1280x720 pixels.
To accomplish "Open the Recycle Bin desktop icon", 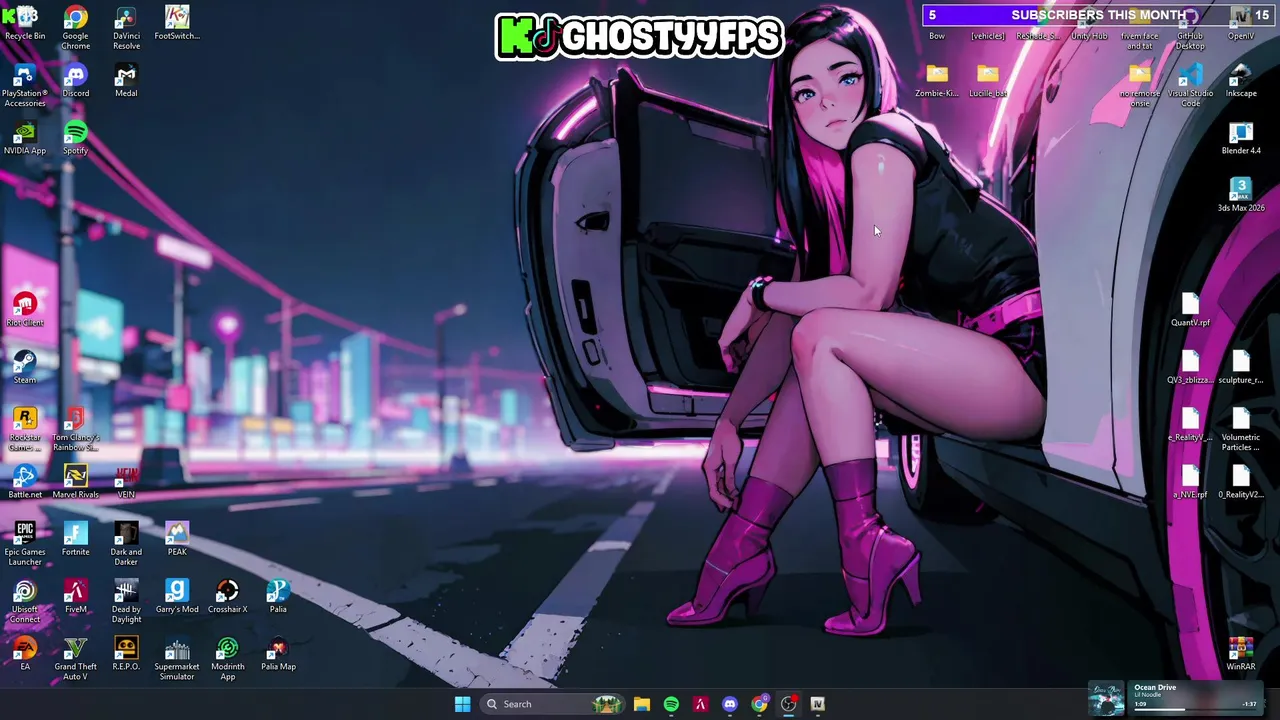I will tap(25, 24).
